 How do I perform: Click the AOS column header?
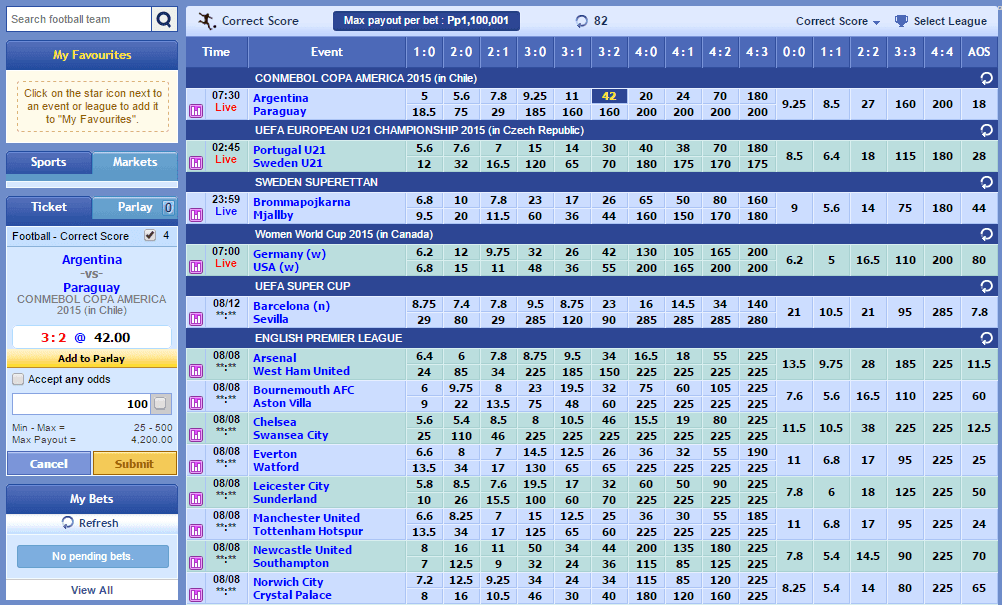tap(979, 52)
